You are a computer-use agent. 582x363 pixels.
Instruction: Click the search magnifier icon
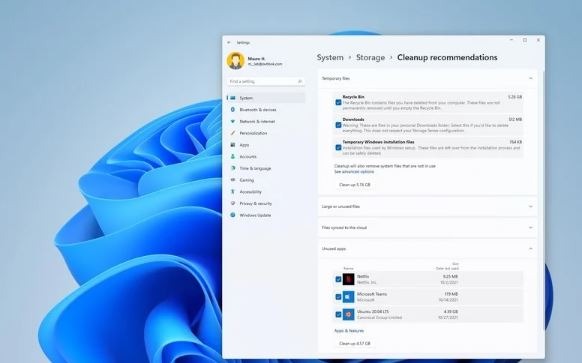(300, 81)
